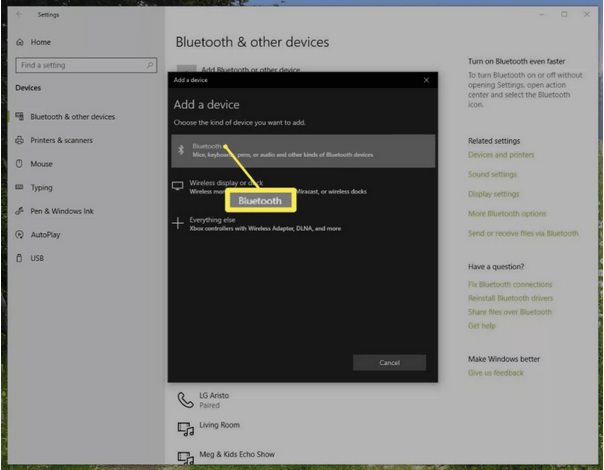Open More Bluetooth options link
The image size is (604, 470).
tap(507, 214)
